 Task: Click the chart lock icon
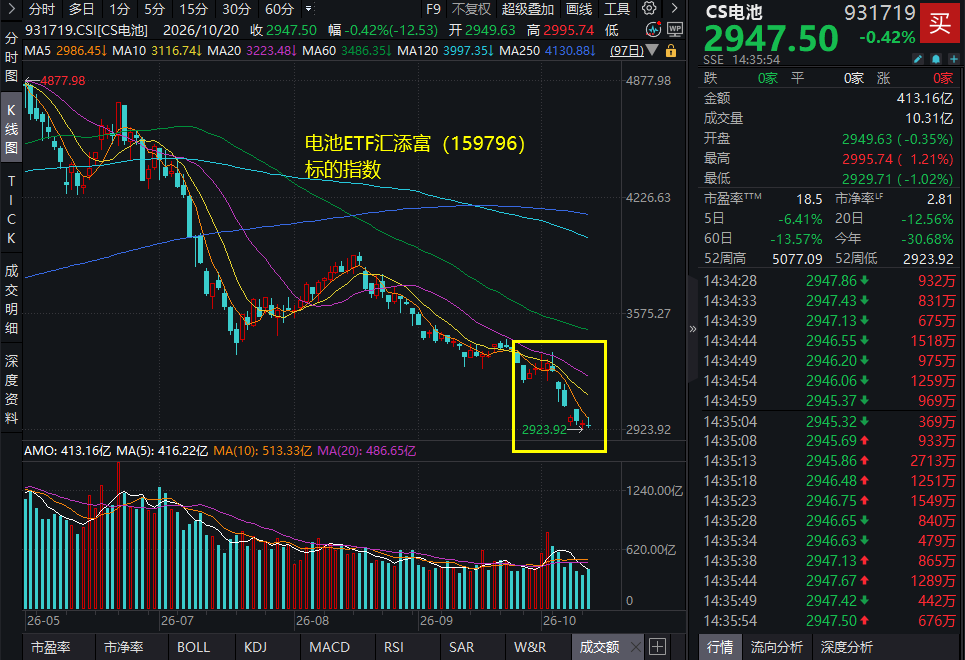(671, 50)
